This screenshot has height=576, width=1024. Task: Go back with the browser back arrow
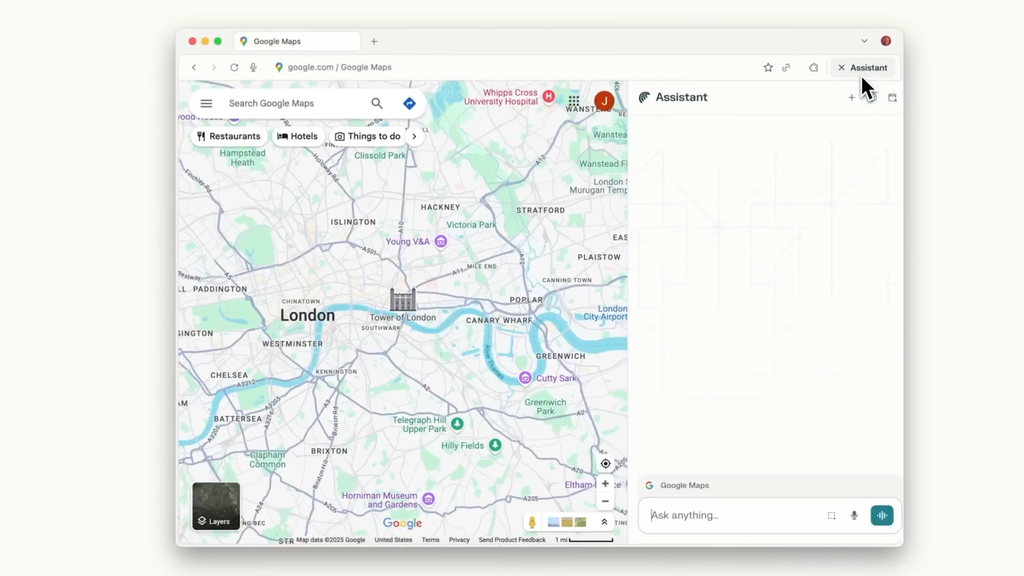point(194,67)
